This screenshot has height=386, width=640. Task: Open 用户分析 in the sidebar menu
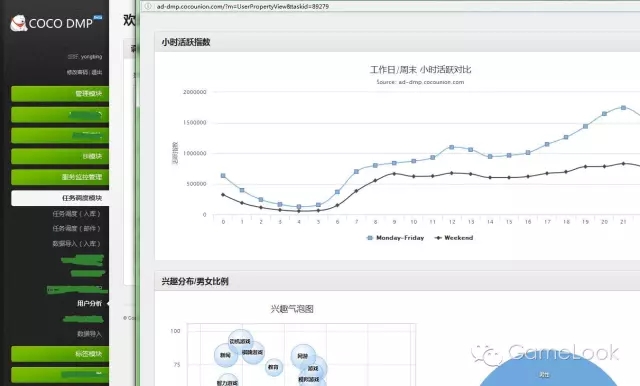(89, 303)
